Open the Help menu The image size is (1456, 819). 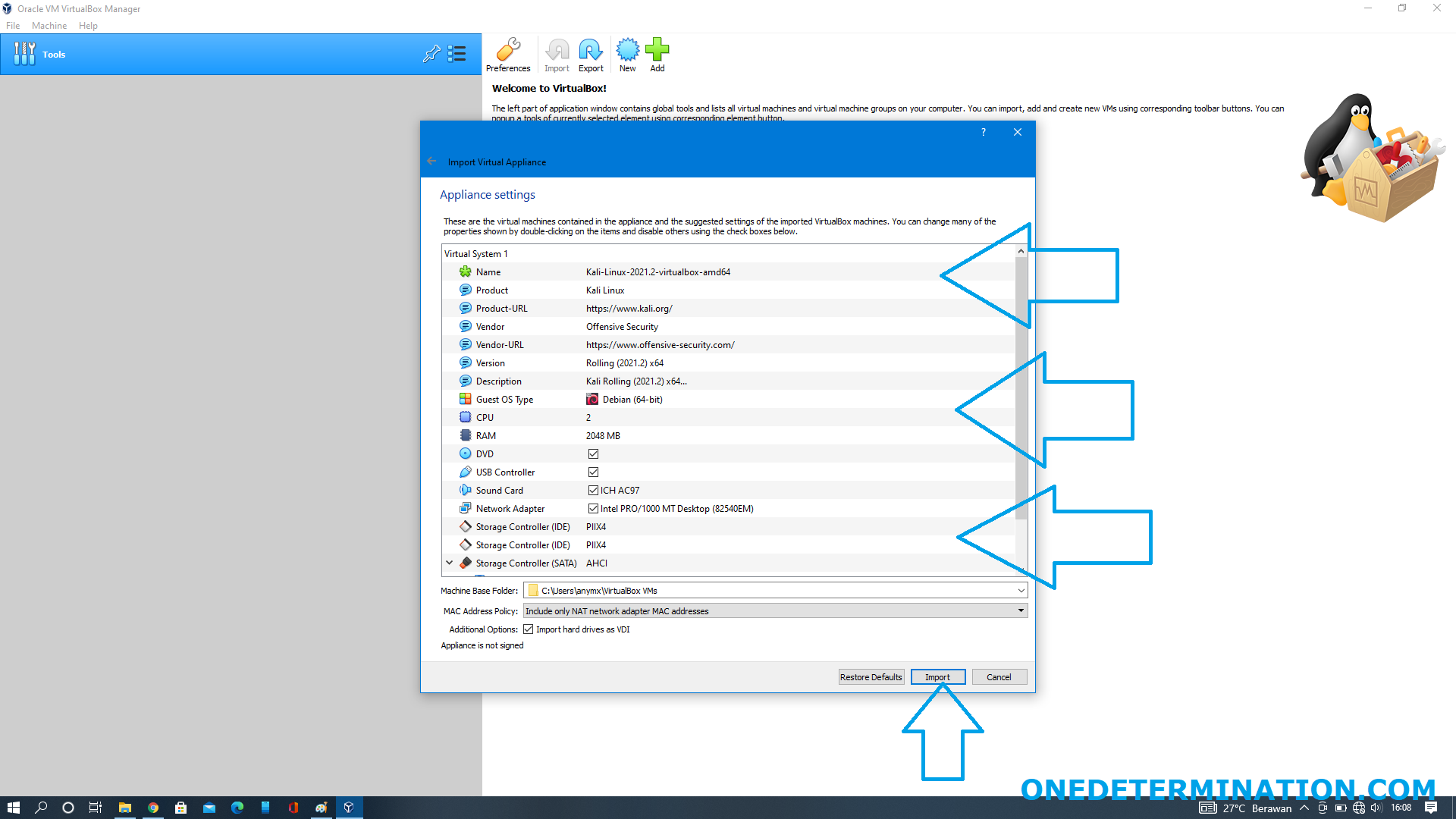[x=88, y=25]
